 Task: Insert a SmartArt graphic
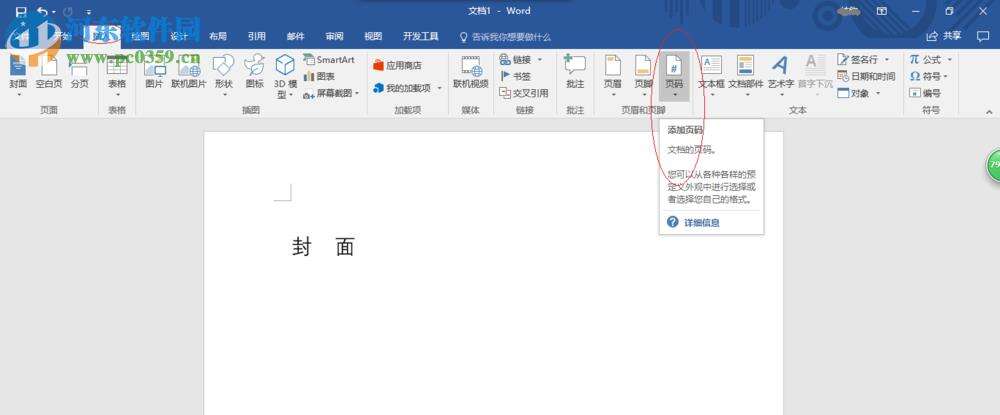coord(329,60)
